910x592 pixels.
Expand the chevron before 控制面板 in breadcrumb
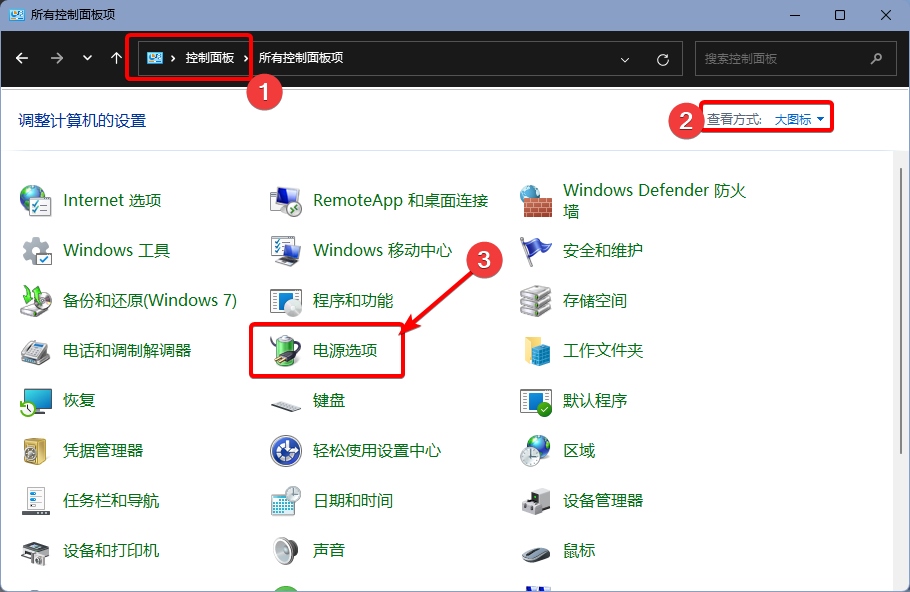pos(173,58)
